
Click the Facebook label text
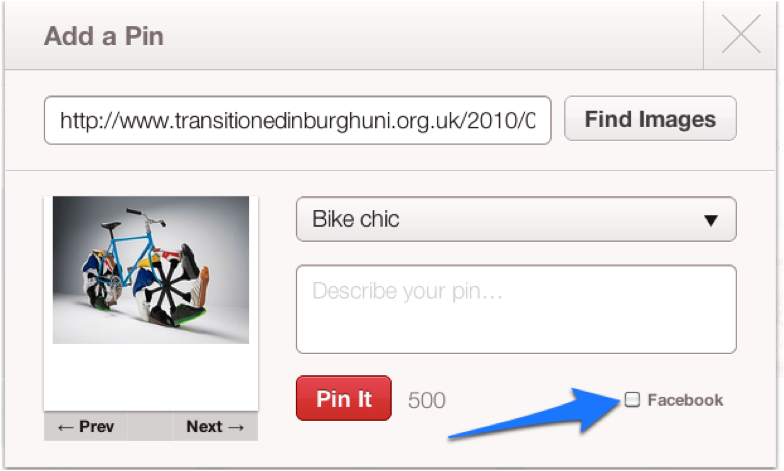685,400
